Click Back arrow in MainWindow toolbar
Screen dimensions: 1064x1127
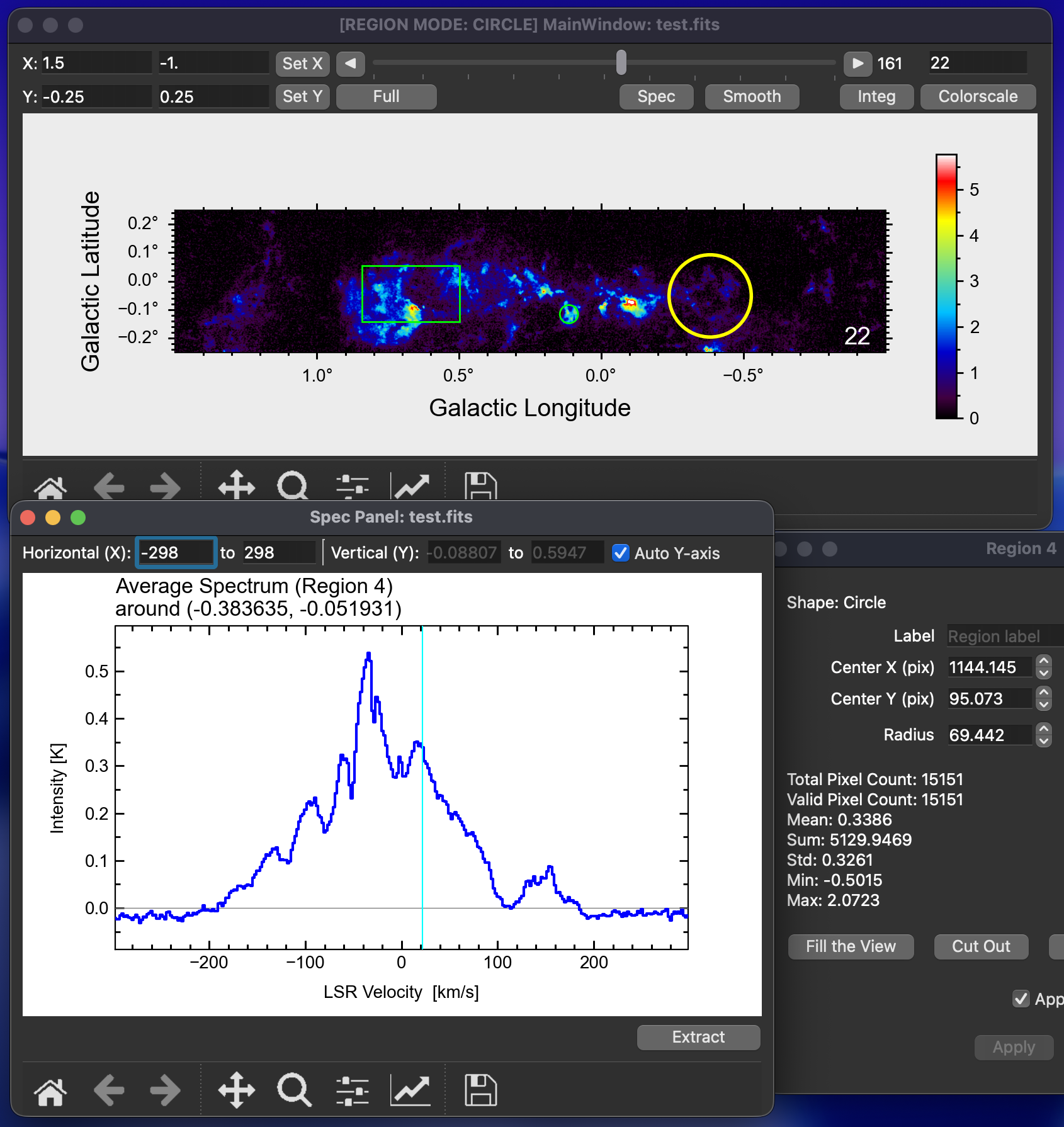tap(109, 487)
